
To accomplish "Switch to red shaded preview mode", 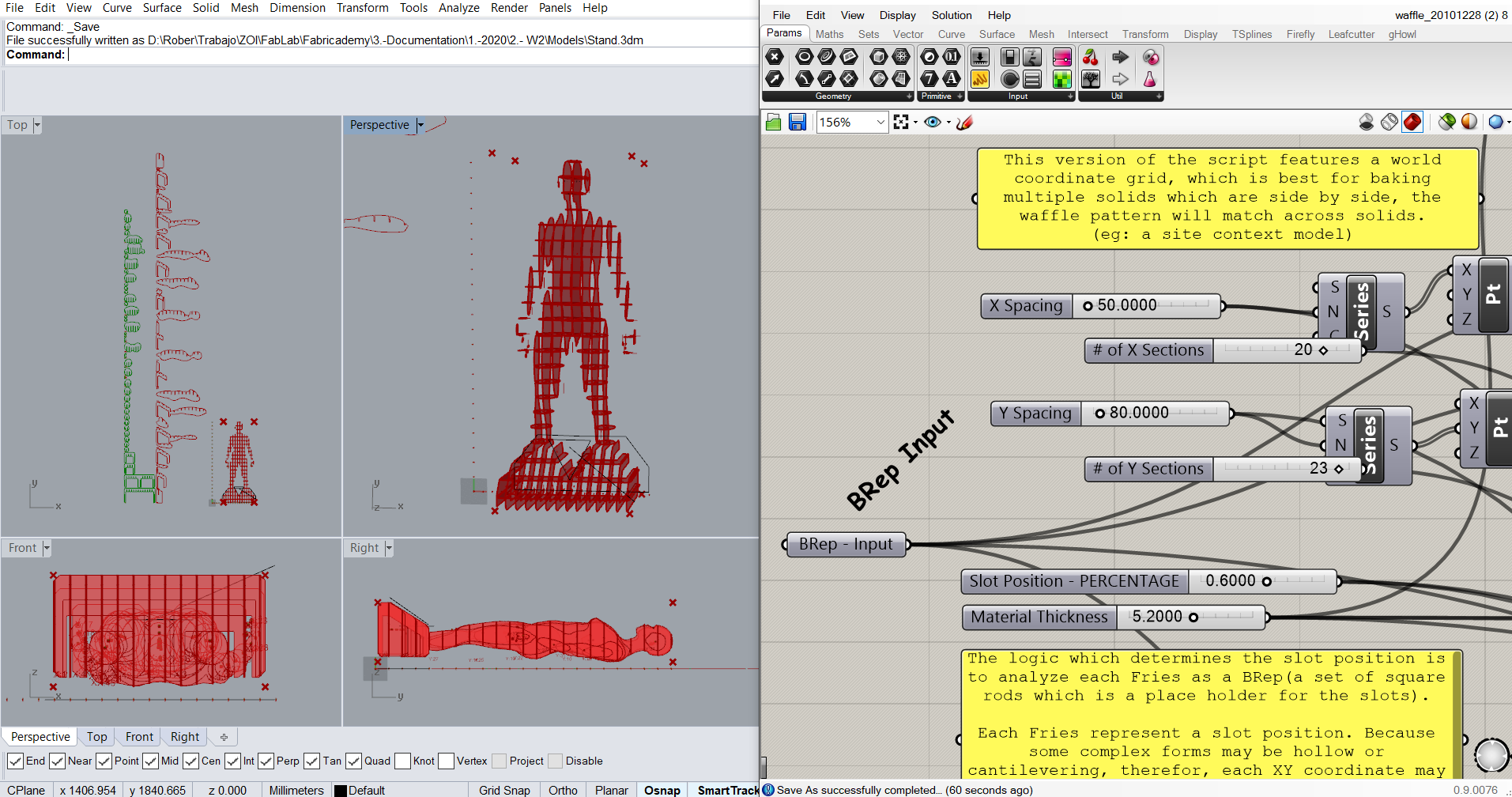I will pyautogui.click(x=1412, y=122).
